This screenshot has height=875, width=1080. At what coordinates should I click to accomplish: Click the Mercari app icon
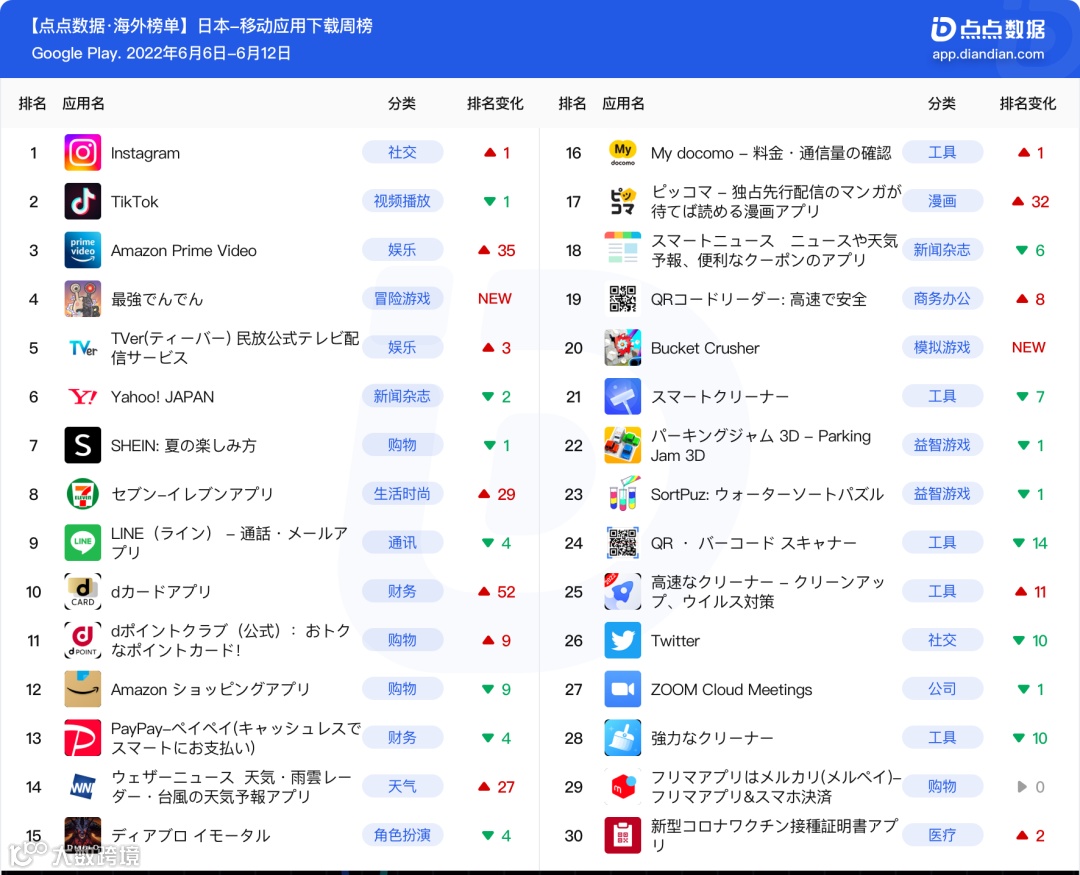[623, 787]
